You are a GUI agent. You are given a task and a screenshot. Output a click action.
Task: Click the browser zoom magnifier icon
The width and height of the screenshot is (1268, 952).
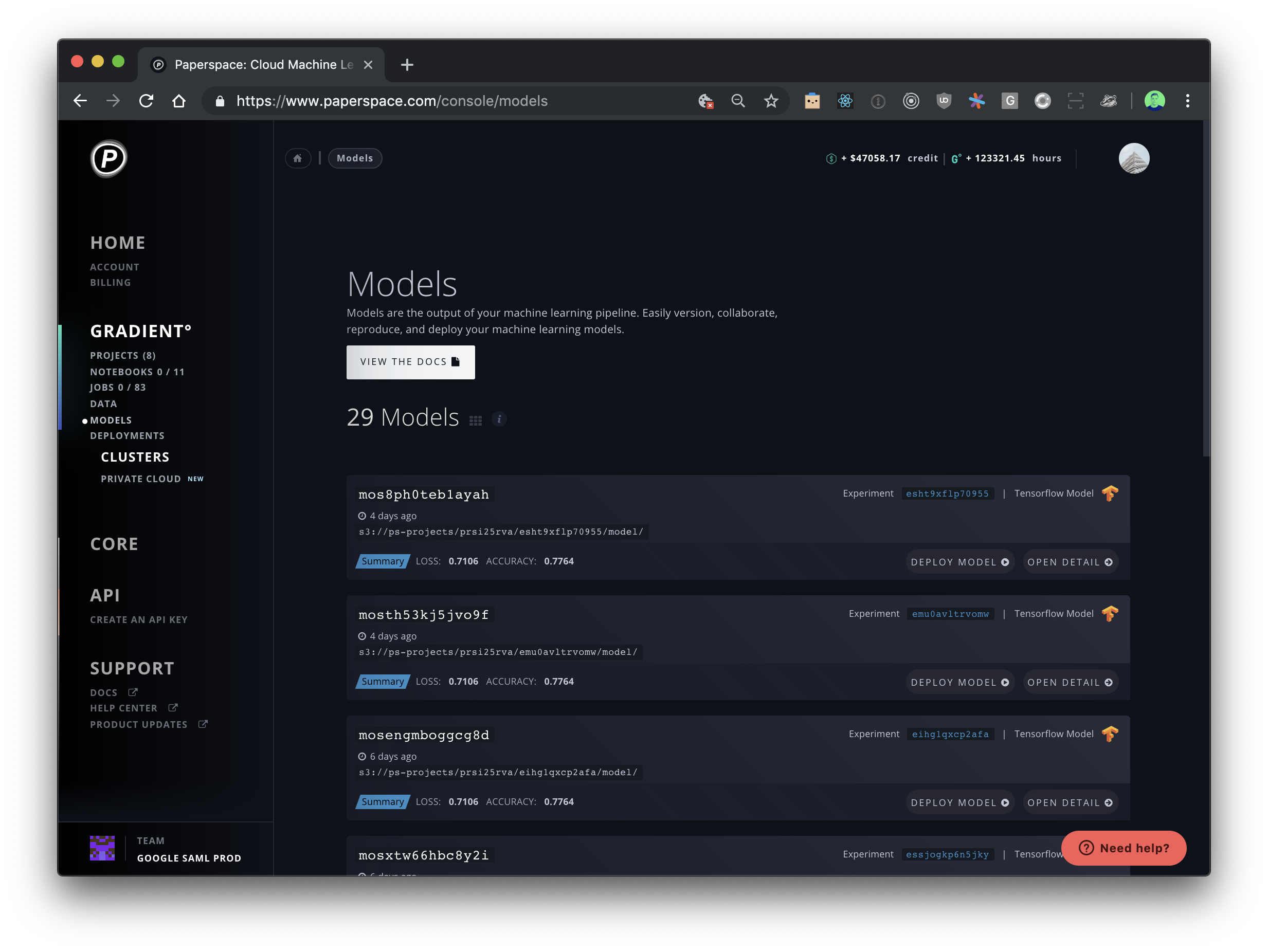[x=738, y=101]
